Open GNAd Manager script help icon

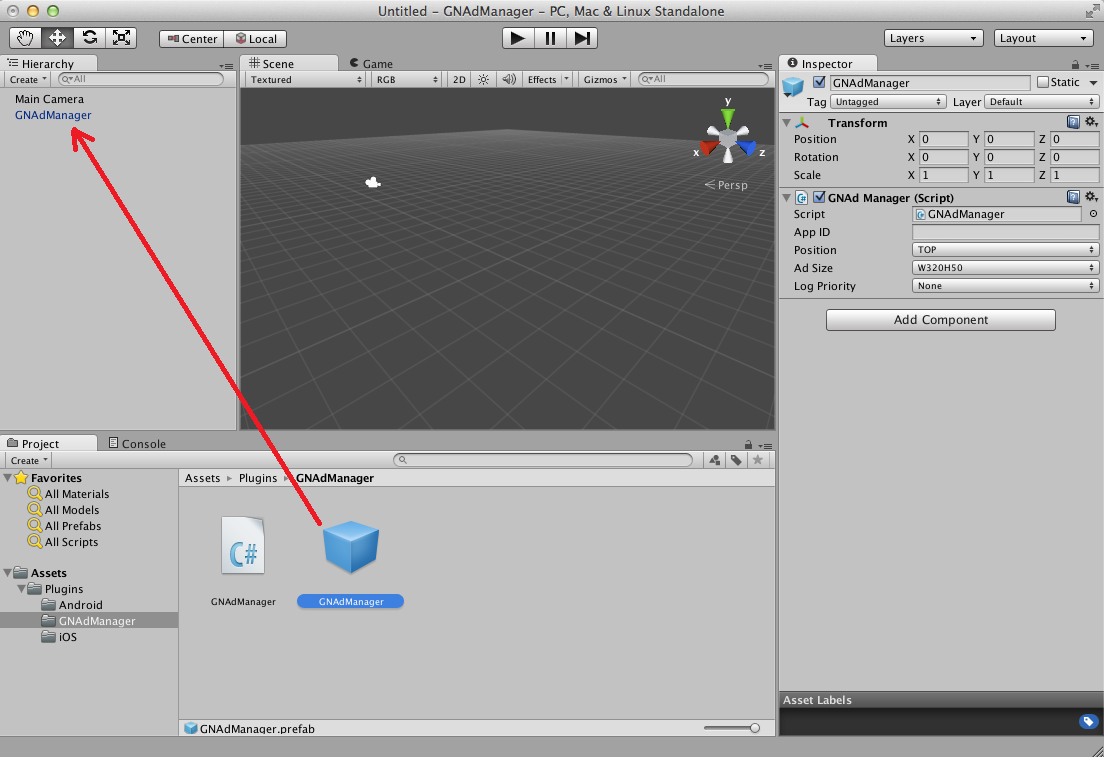point(1073,197)
